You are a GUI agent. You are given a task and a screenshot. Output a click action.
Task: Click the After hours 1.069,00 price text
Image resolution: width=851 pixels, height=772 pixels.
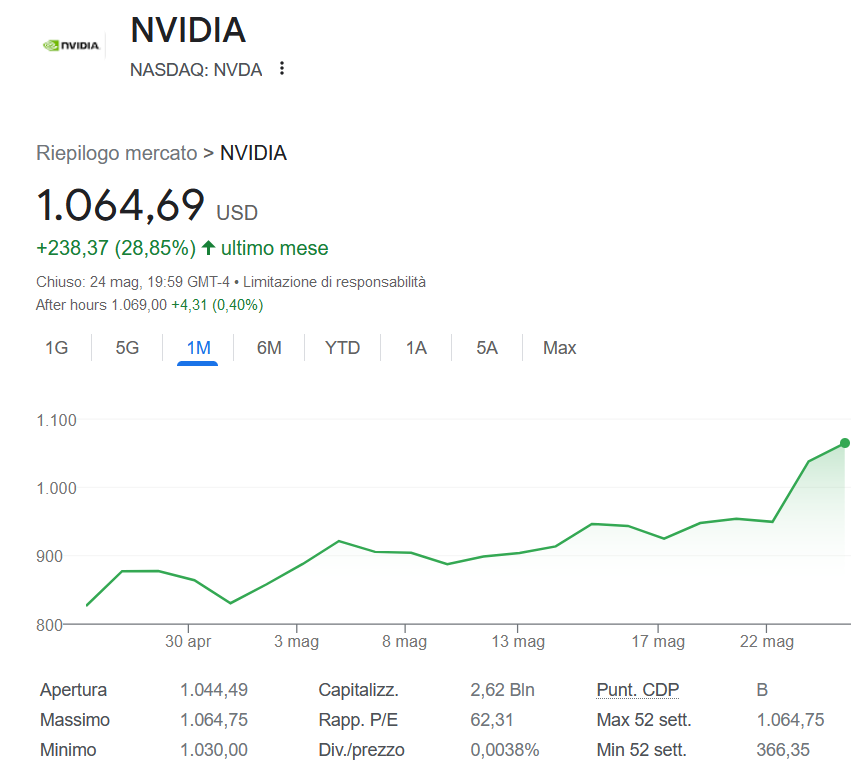[101, 304]
